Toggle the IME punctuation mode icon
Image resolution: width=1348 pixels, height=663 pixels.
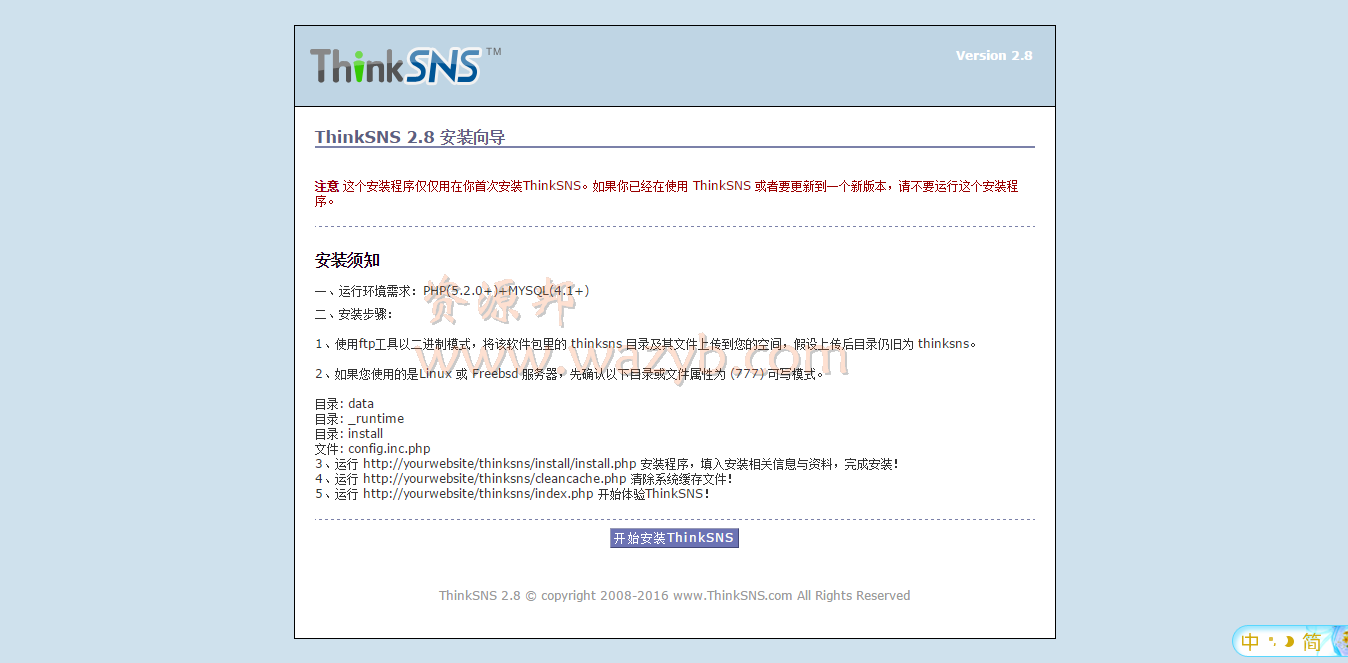click(x=1272, y=640)
